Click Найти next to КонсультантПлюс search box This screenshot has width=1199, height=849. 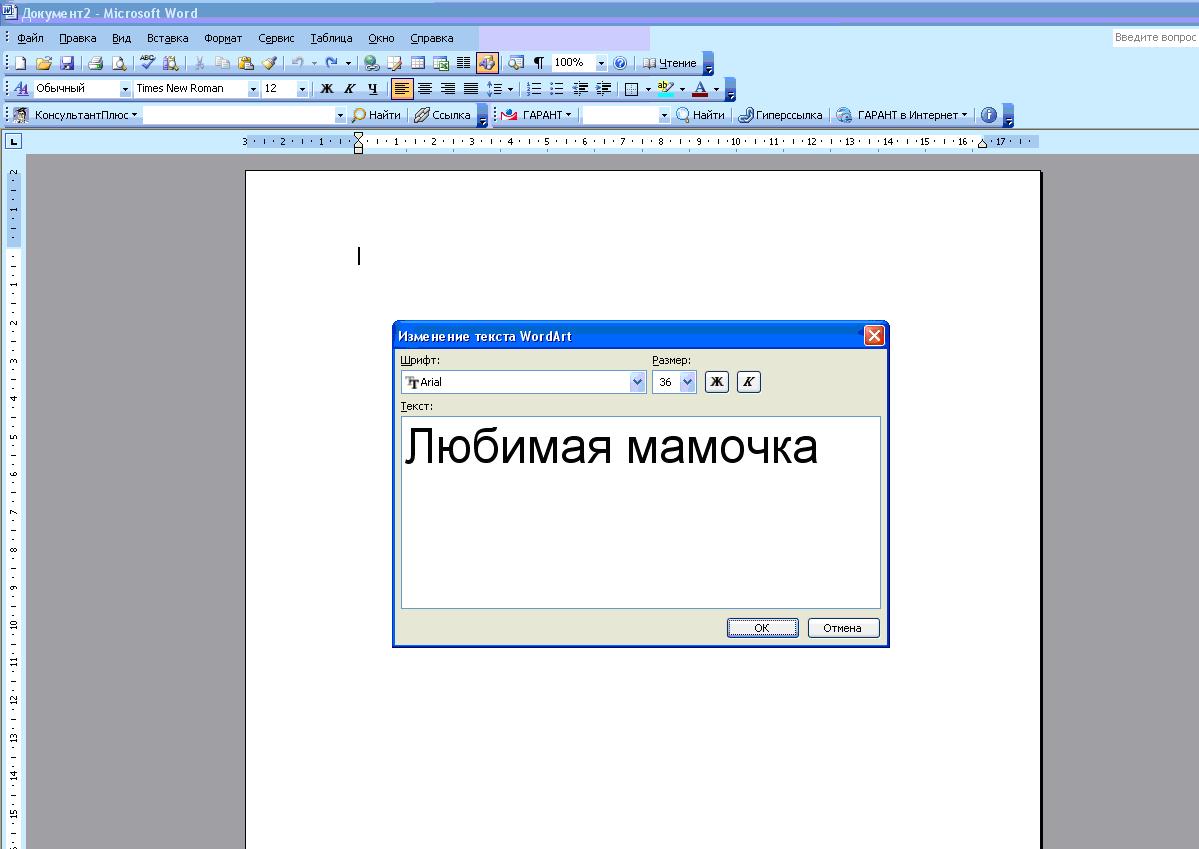click(376, 115)
